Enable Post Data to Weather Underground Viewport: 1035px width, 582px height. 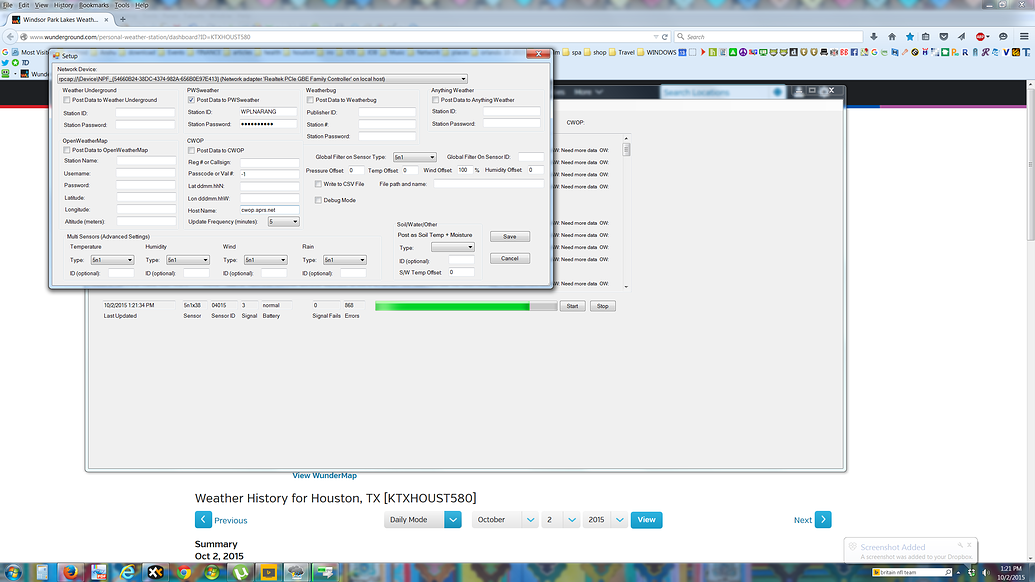(x=67, y=100)
